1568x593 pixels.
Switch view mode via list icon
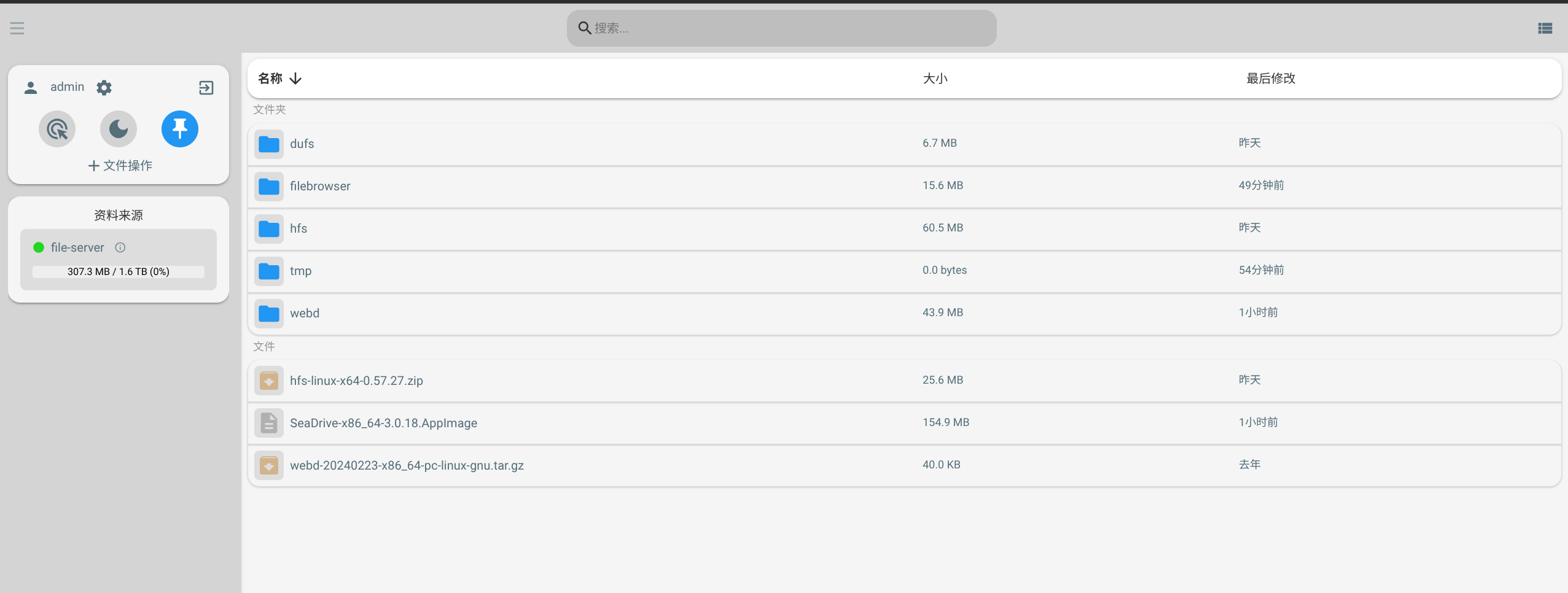1545,28
